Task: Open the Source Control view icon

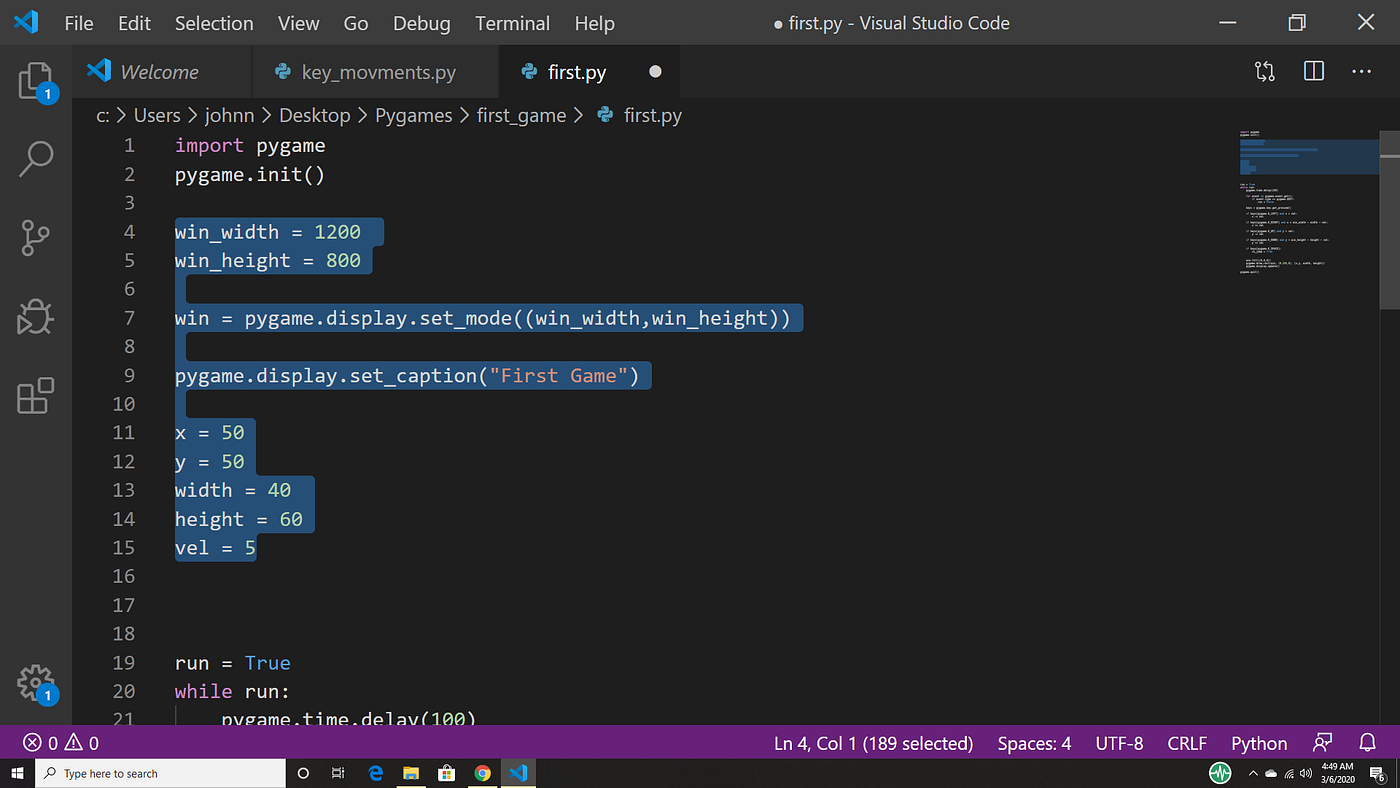Action: [x=36, y=238]
